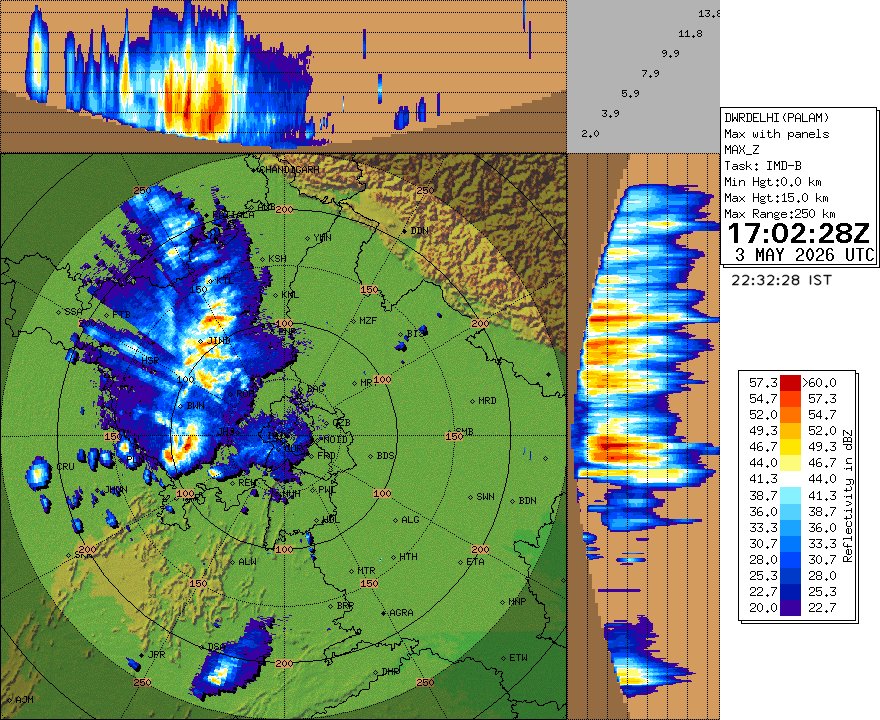Click the '5.9' height scale label
This screenshot has height=720, width=880.
click(x=630, y=94)
